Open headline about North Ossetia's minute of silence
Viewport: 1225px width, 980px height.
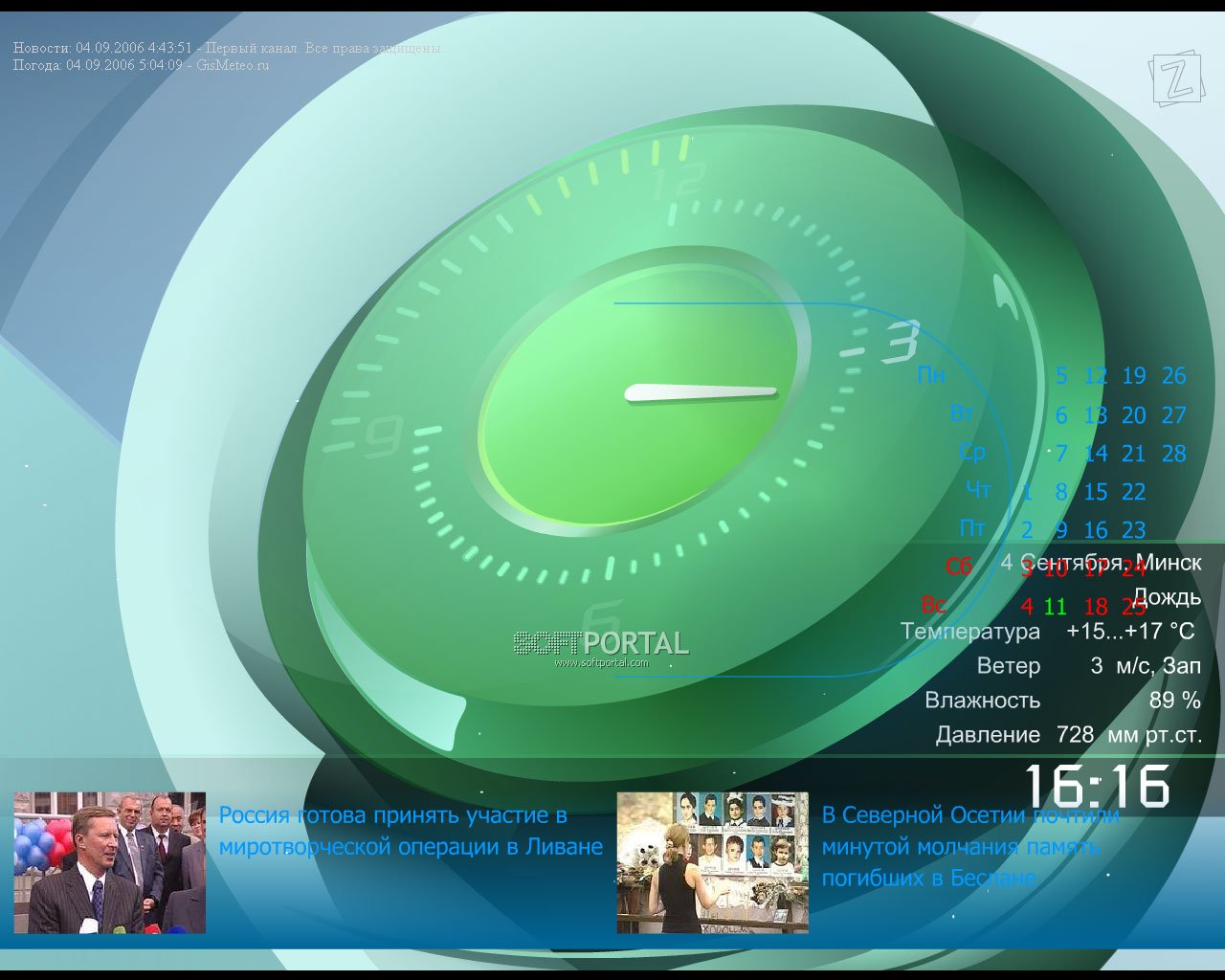coord(969,846)
